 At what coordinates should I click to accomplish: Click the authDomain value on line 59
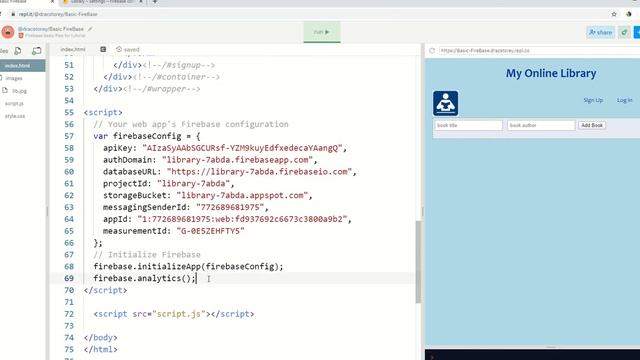click(238, 160)
